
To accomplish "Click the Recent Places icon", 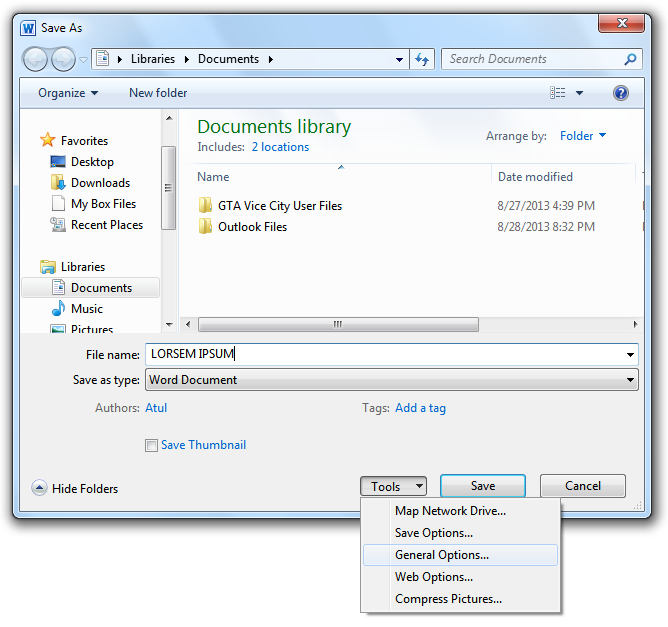I will pos(58,224).
